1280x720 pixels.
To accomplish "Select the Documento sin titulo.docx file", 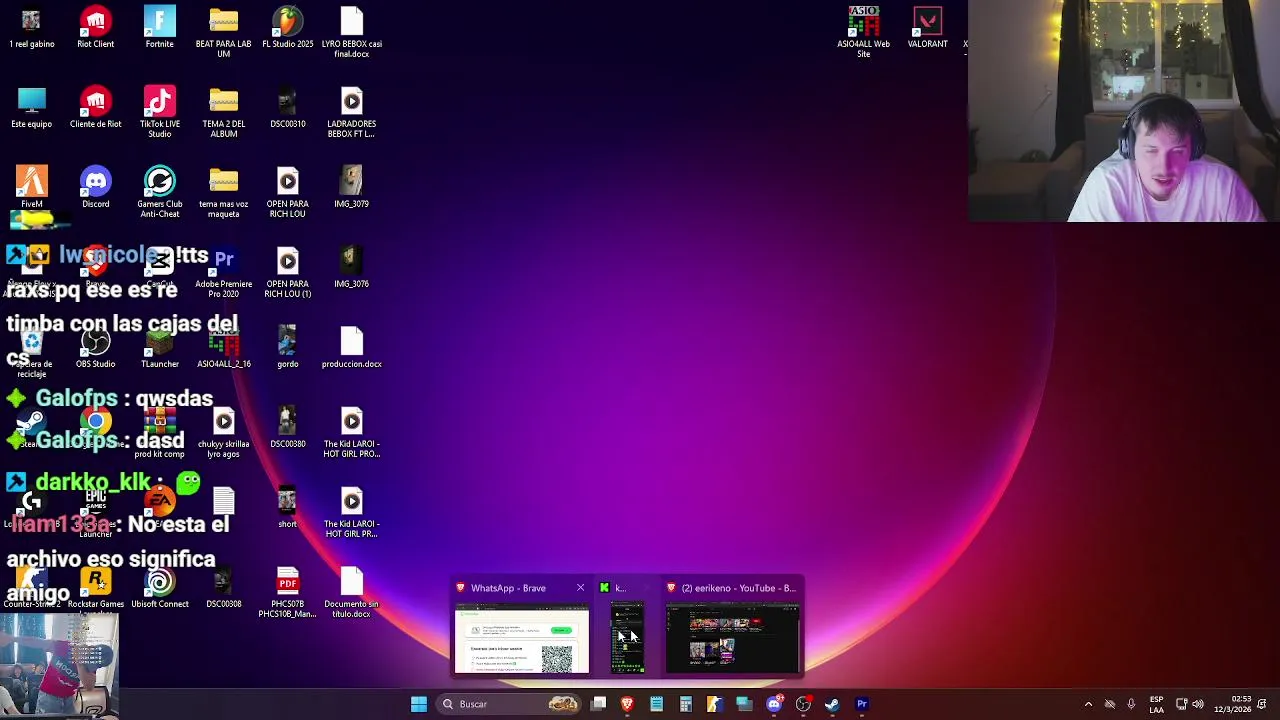I will [x=352, y=592].
